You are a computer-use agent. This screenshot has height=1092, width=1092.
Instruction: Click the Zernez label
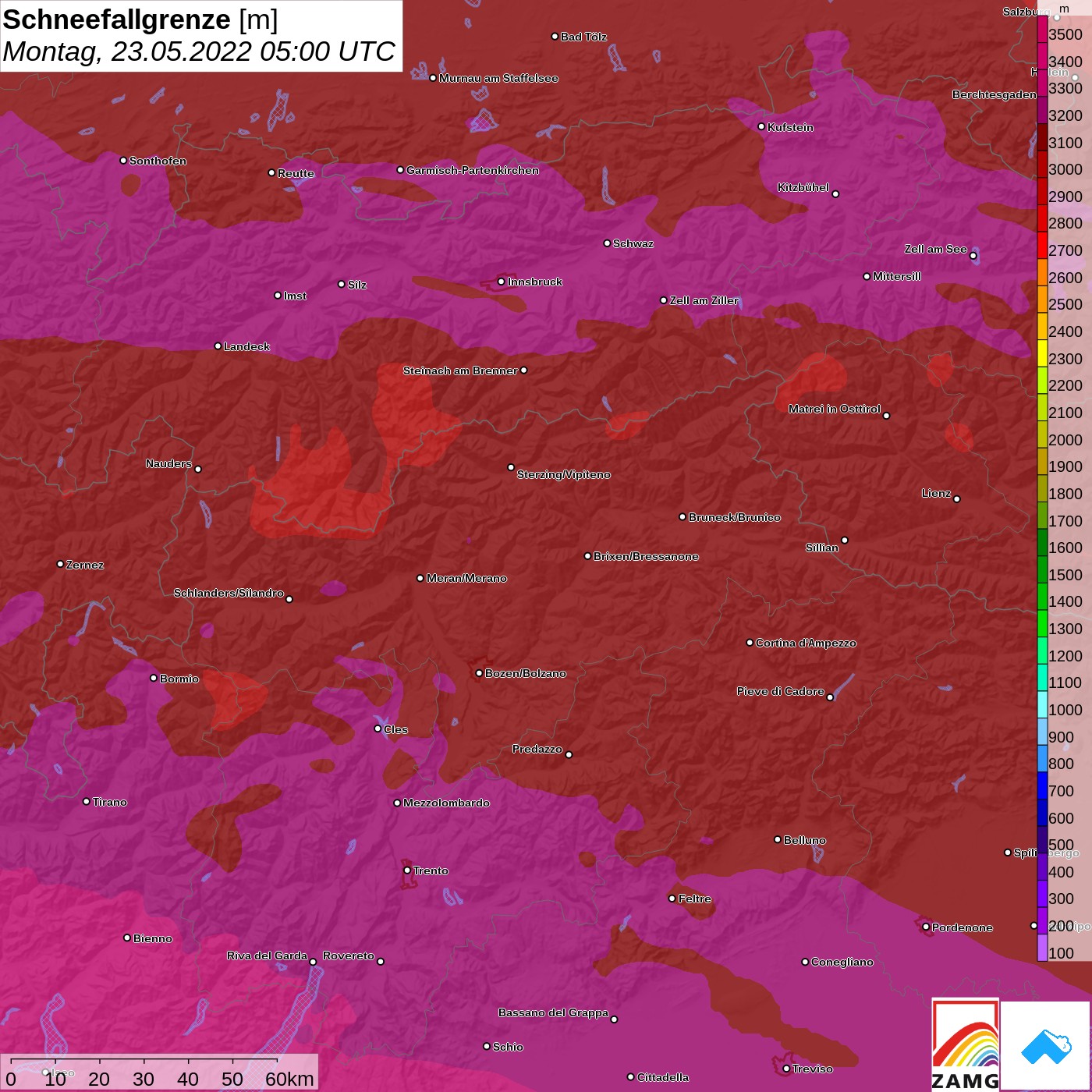pos(85,565)
